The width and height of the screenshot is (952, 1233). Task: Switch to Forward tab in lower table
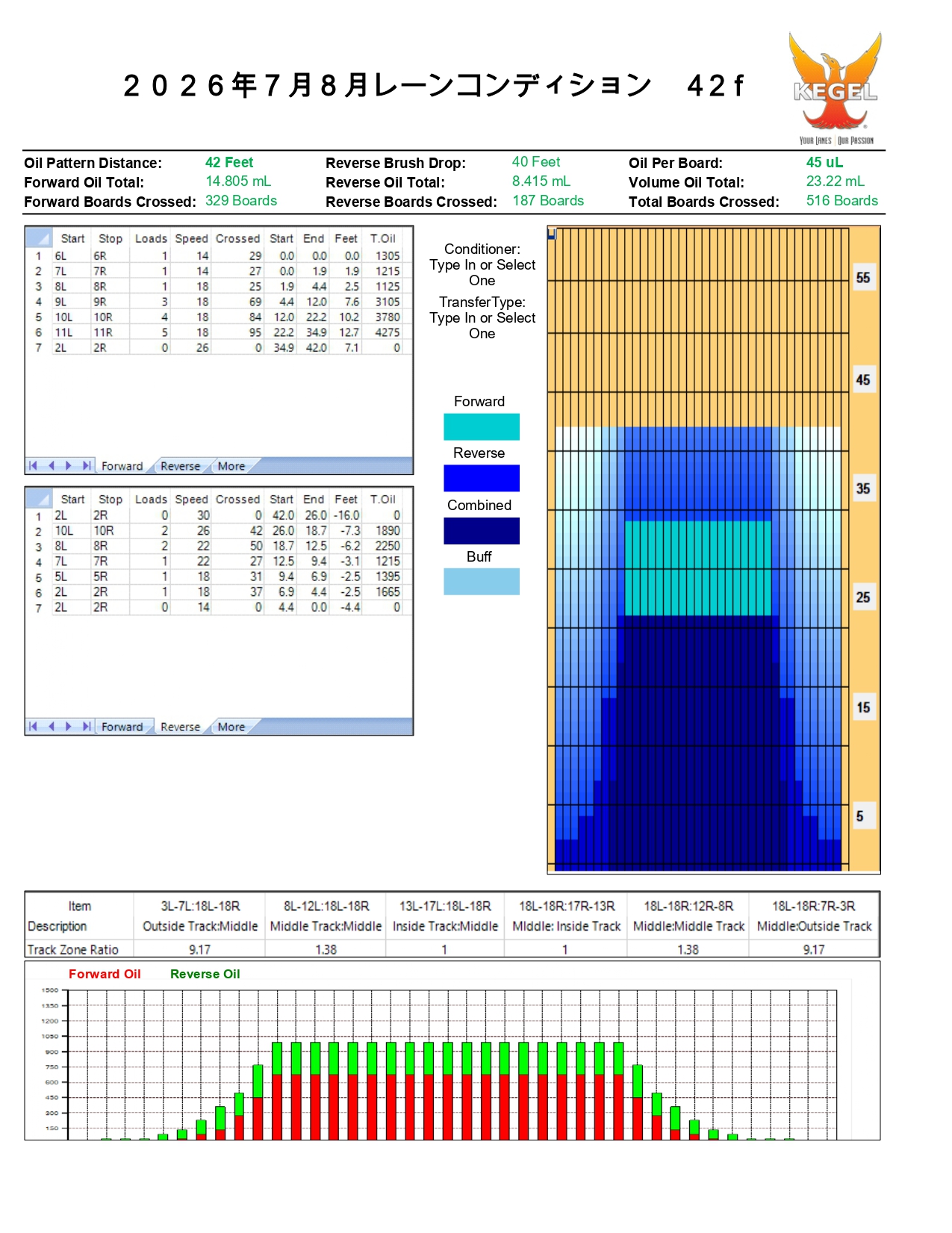[x=122, y=727]
